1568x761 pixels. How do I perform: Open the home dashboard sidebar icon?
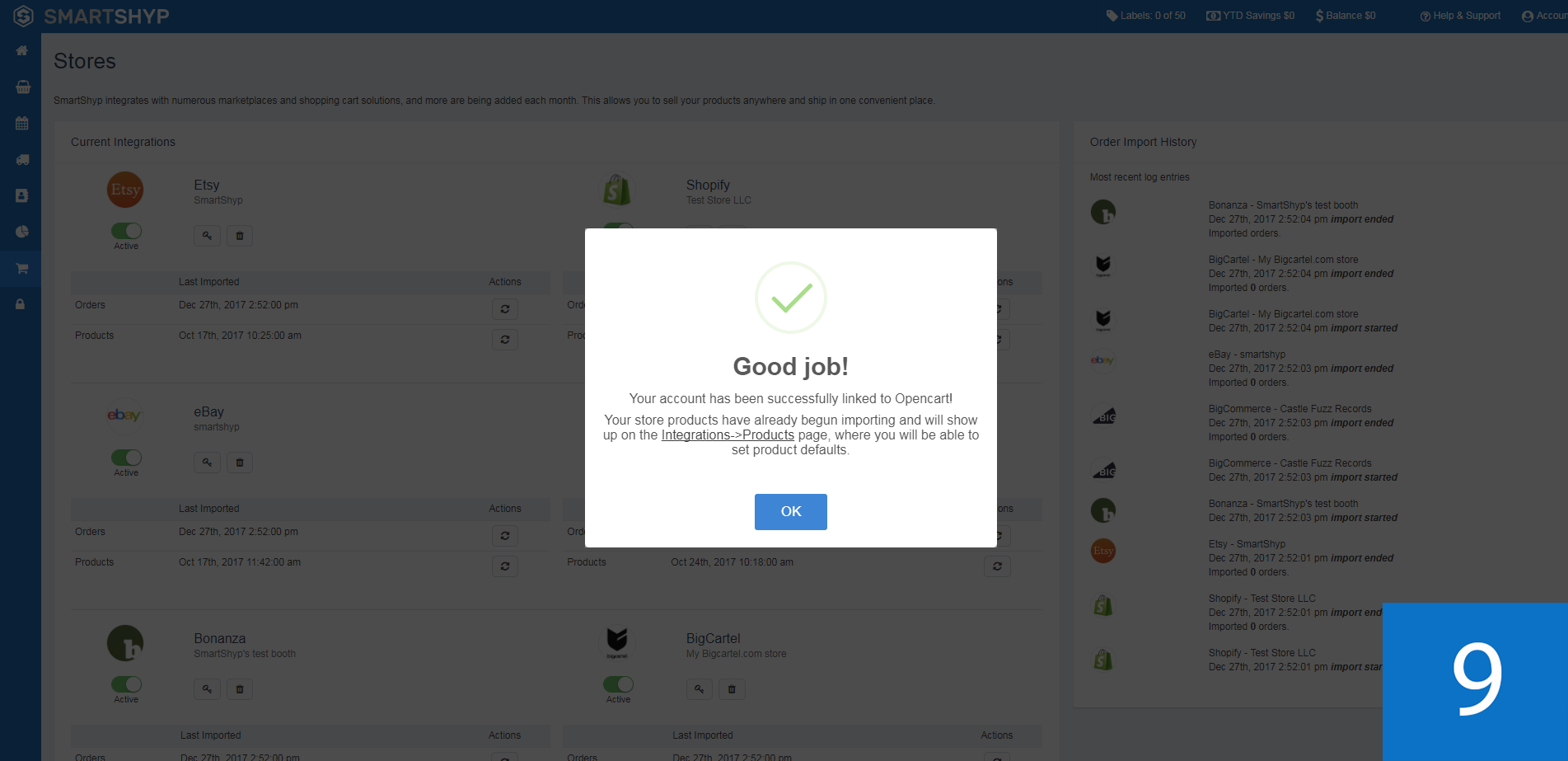pos(22,51)
